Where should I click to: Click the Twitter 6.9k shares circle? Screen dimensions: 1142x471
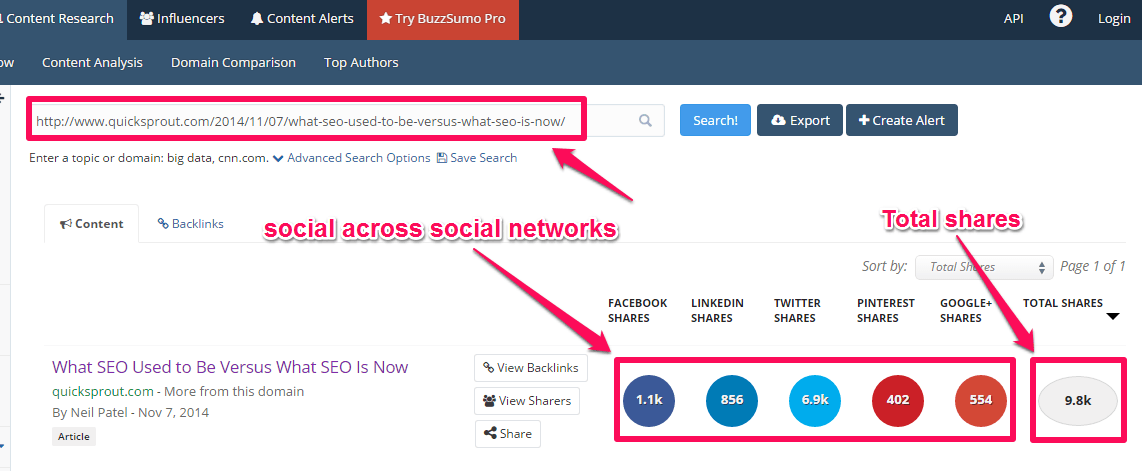point(815,400)
